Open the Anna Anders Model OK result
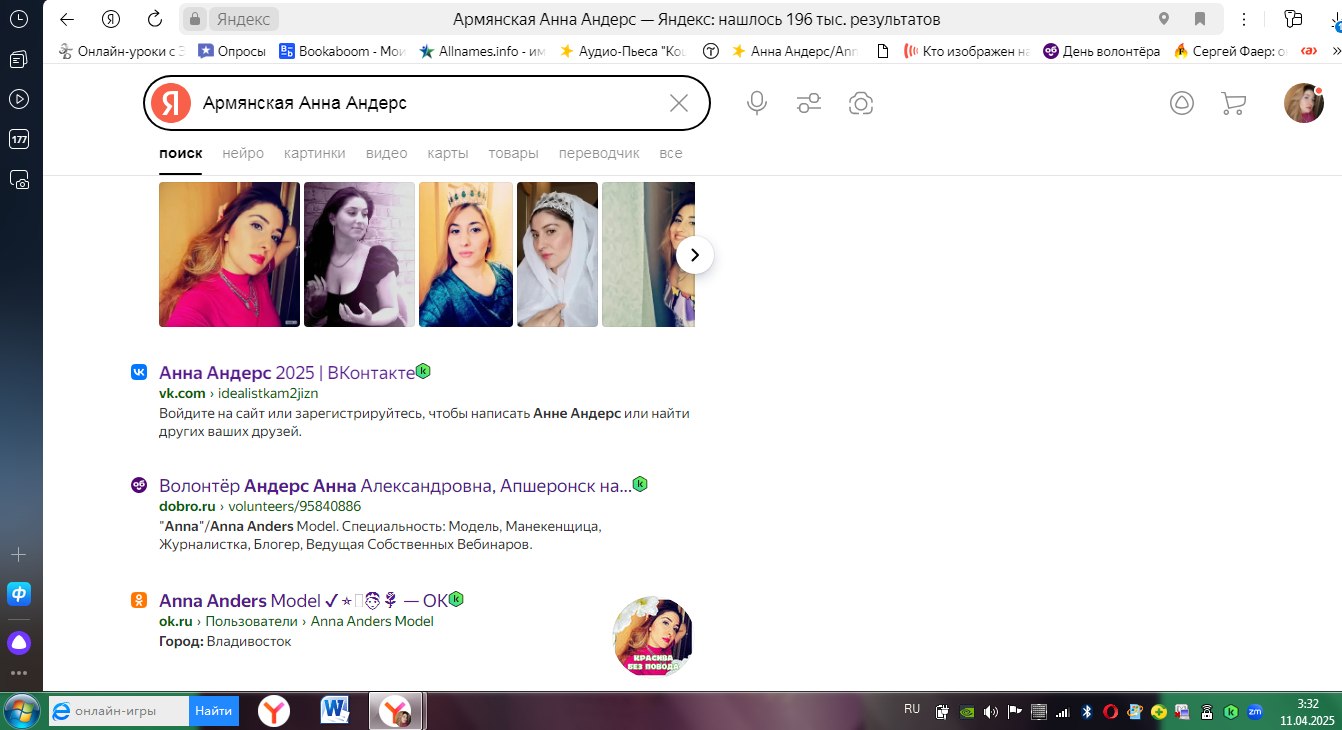This screenshot has width=1342, height=730. click(303, 601)
